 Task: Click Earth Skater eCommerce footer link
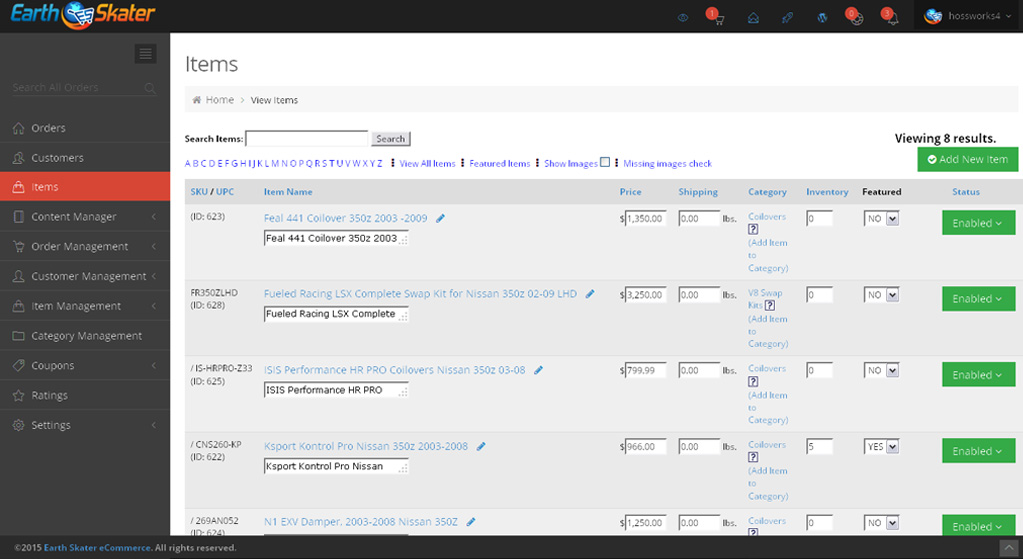pos(97,548)
